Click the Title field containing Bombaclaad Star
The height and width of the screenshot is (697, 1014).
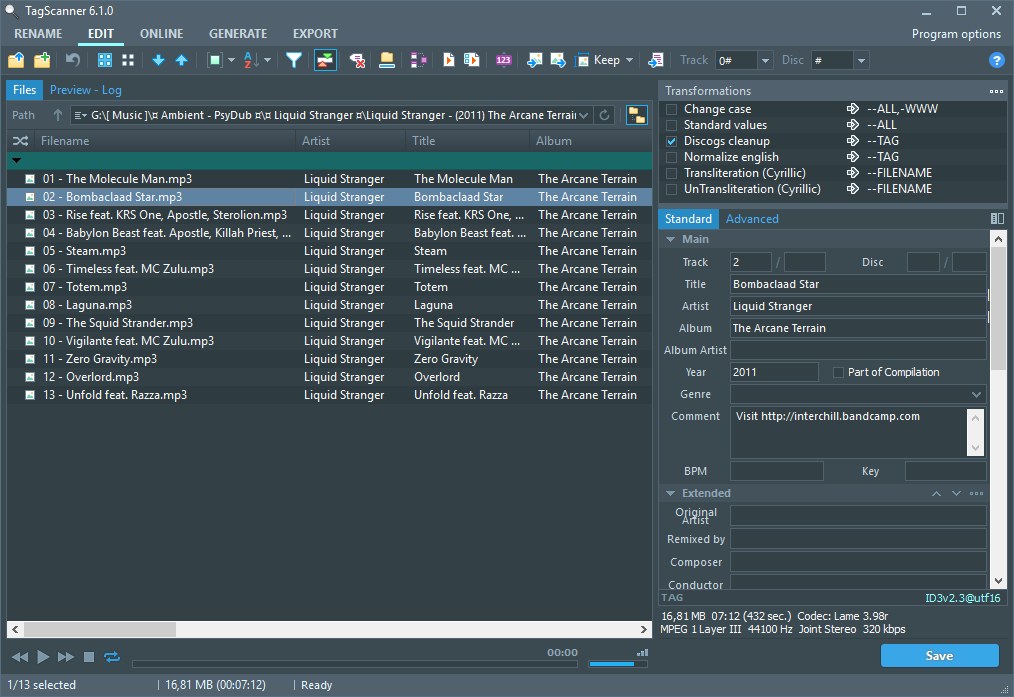[x=858, y=284]
